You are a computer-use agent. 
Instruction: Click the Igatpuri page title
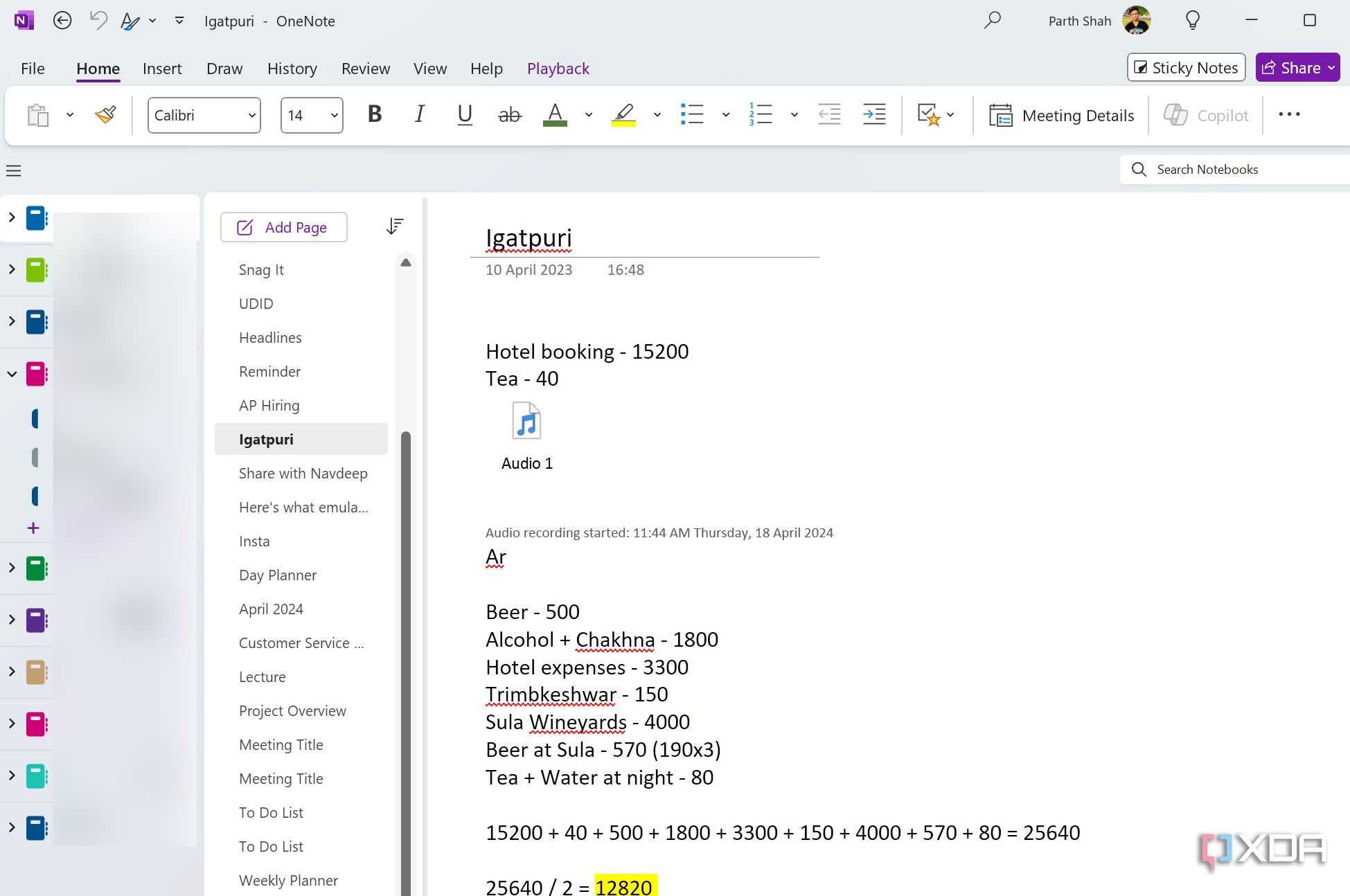[529, 238]
